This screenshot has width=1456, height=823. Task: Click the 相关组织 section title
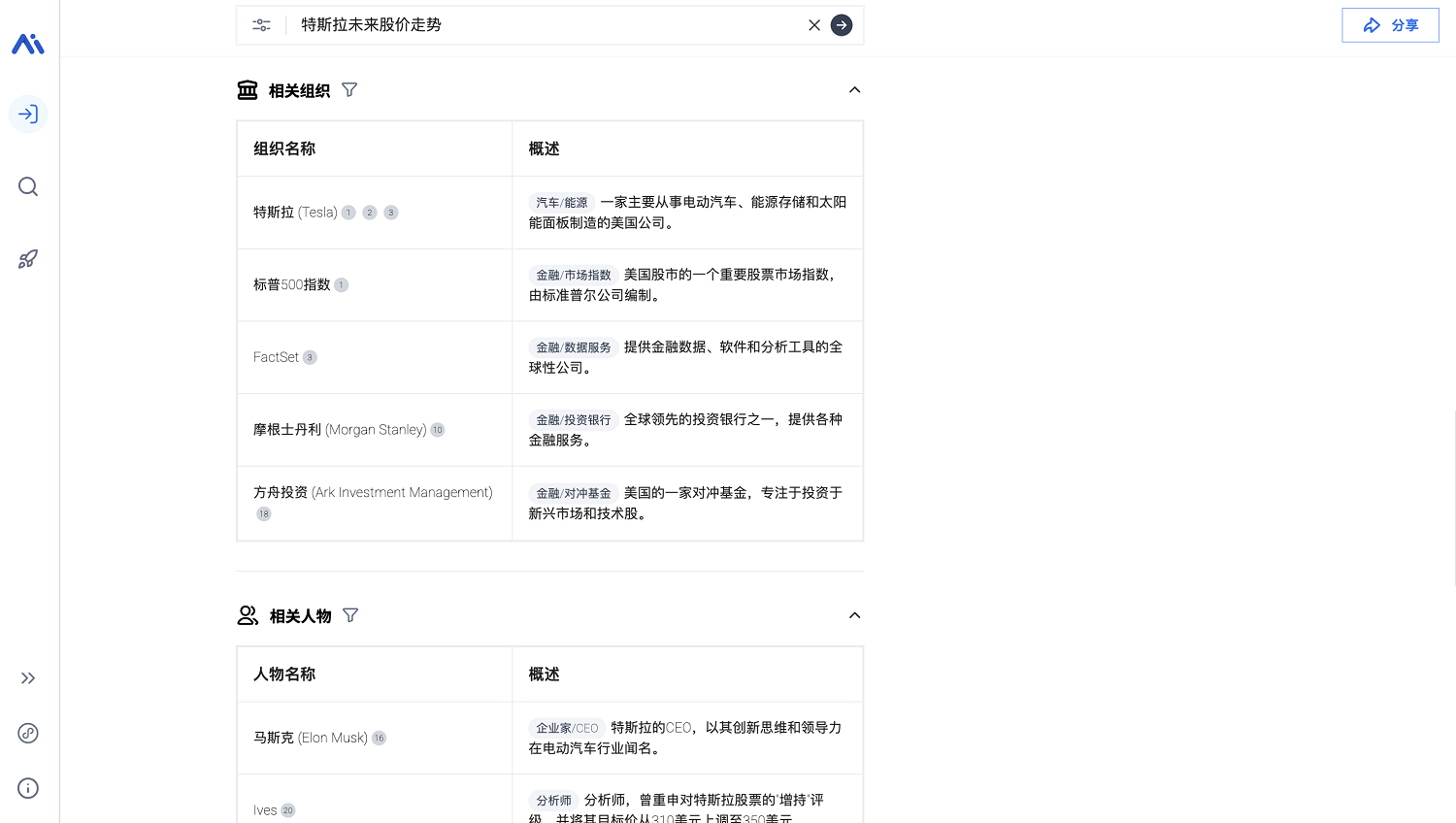click(299, 90)
